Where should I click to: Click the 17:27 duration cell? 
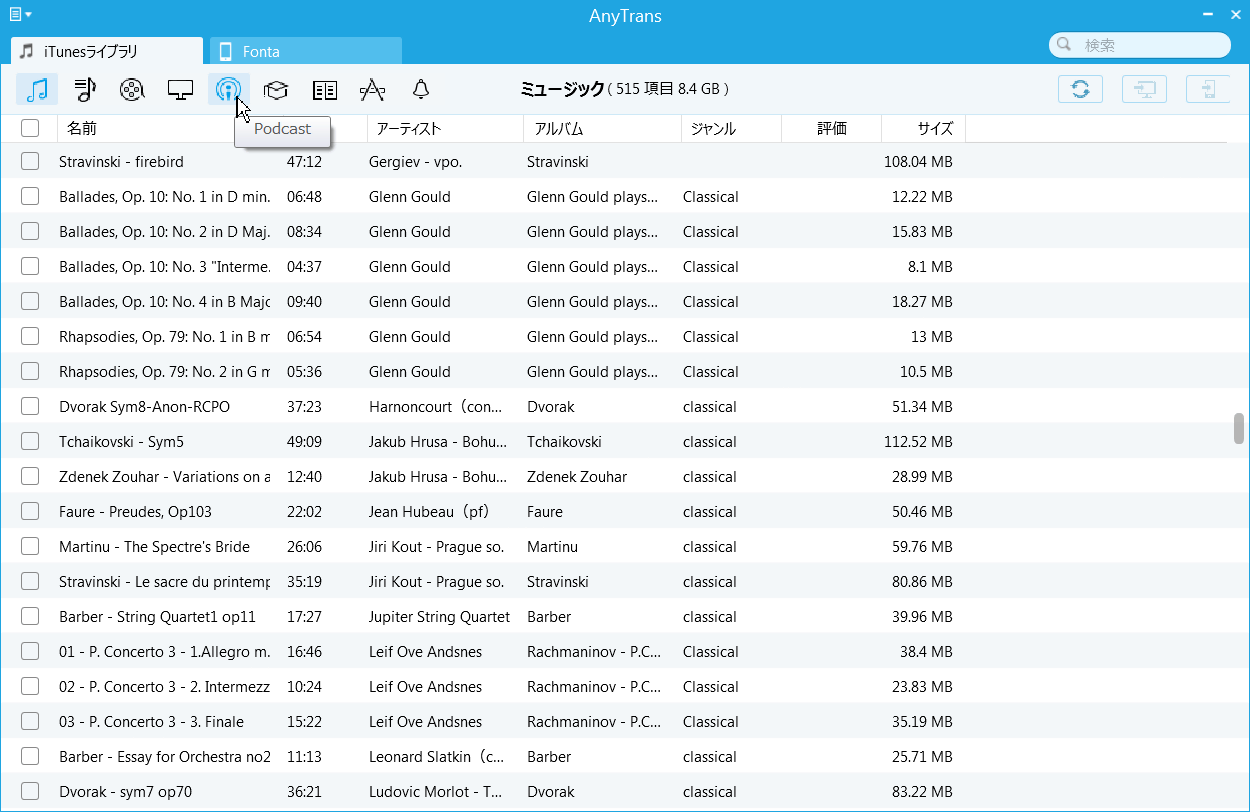[x=304, y=616]
